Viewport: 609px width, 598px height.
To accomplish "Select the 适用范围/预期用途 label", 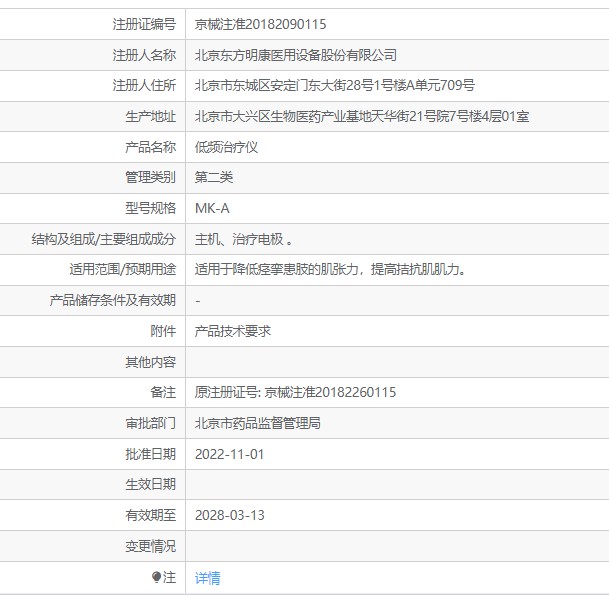I will click(123, 269).
